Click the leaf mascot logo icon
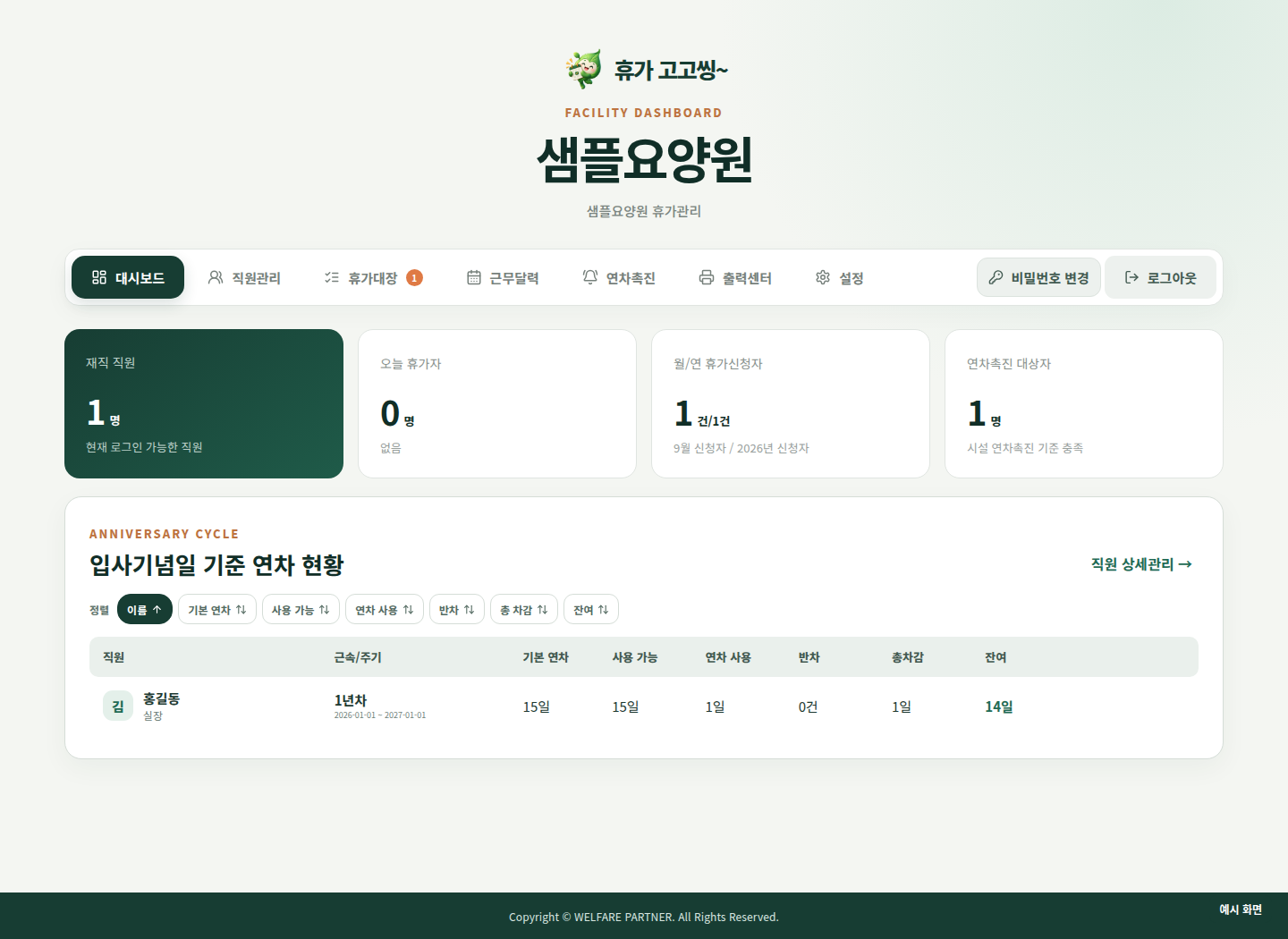This screenshot has height=939, width=1288. [583, 69]
